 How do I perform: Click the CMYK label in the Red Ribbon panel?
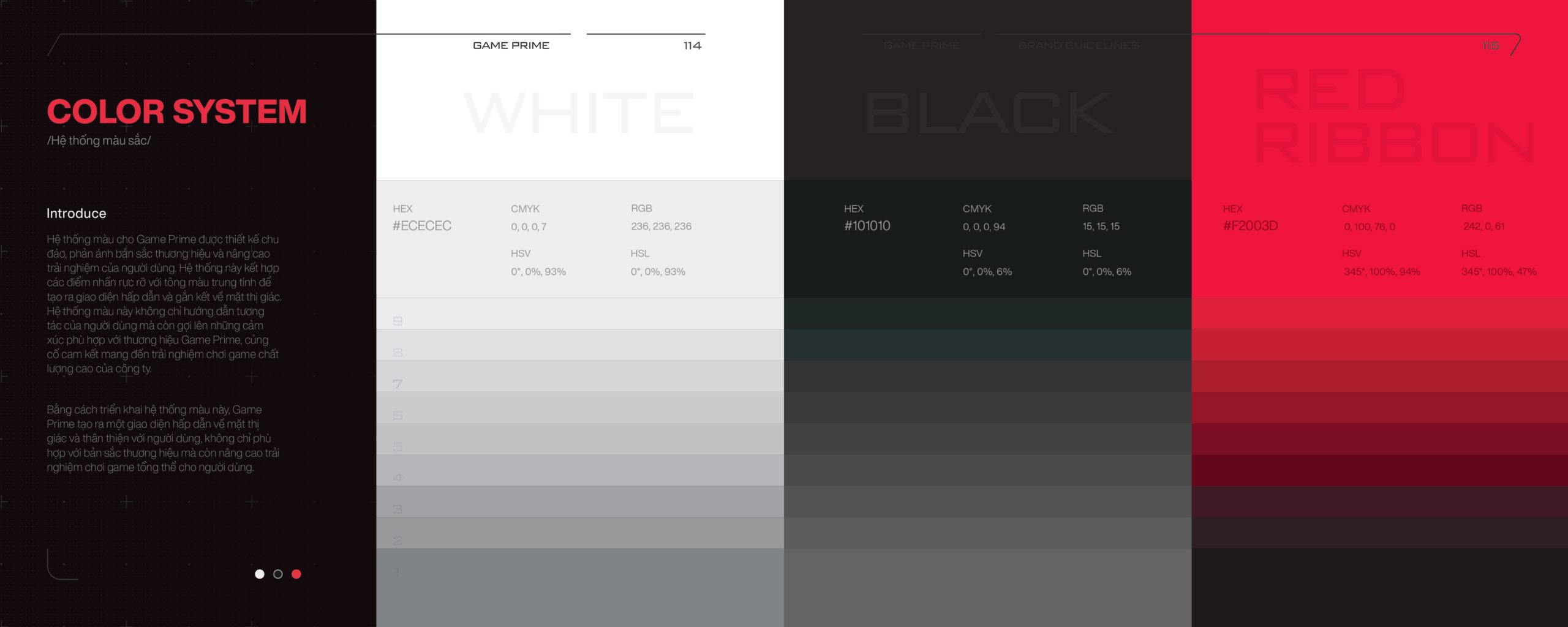coord(1356,209)
